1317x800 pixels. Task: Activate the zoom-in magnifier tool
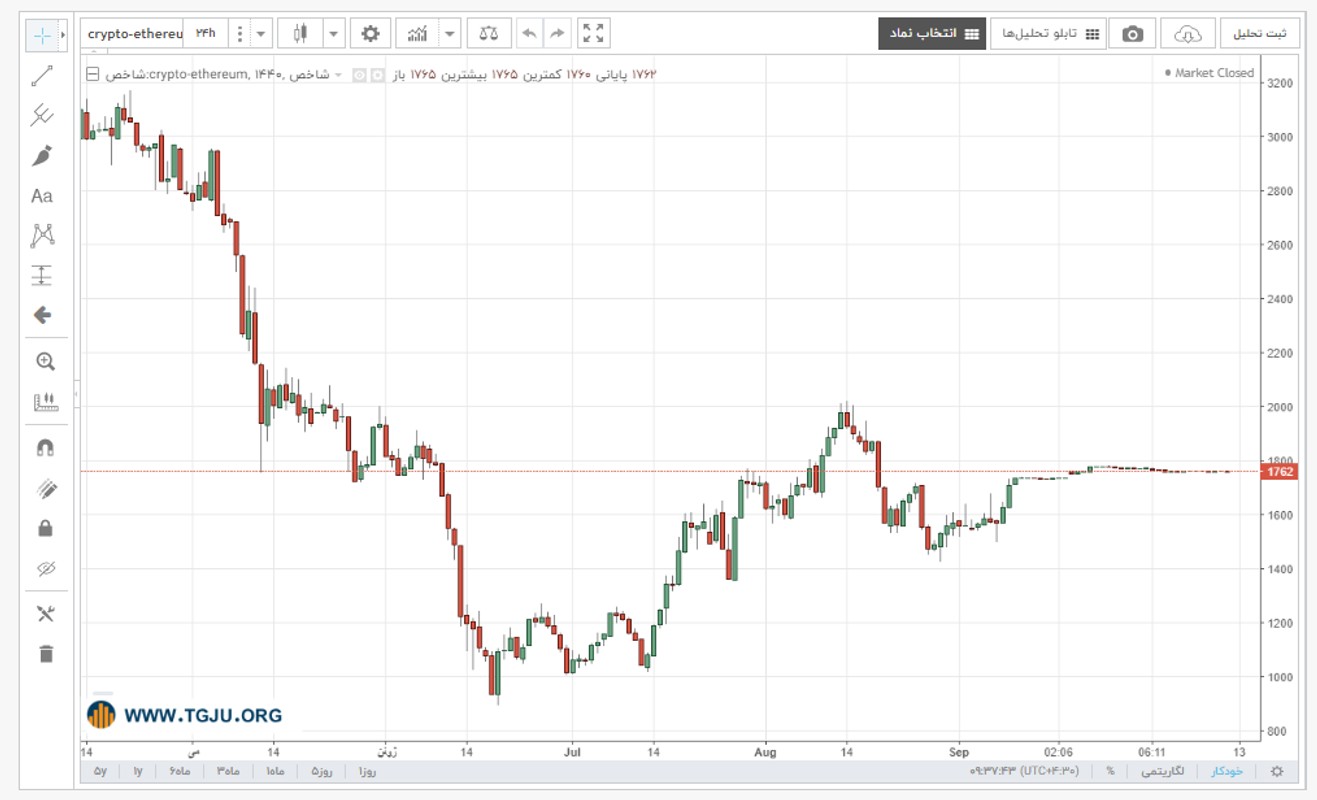pos(45,362)
